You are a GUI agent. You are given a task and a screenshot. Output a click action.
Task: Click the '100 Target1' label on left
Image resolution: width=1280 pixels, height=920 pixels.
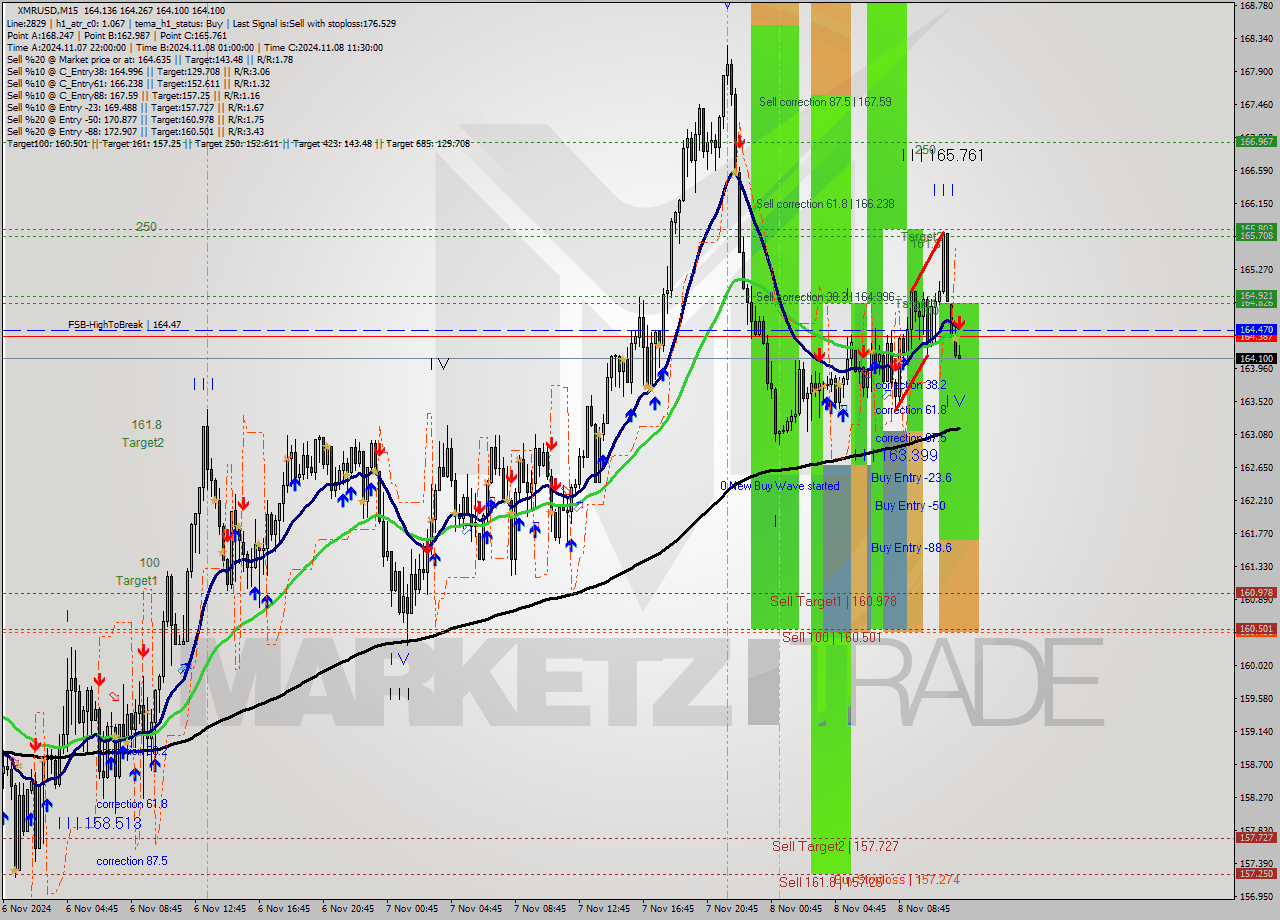[x=137, y=572]
